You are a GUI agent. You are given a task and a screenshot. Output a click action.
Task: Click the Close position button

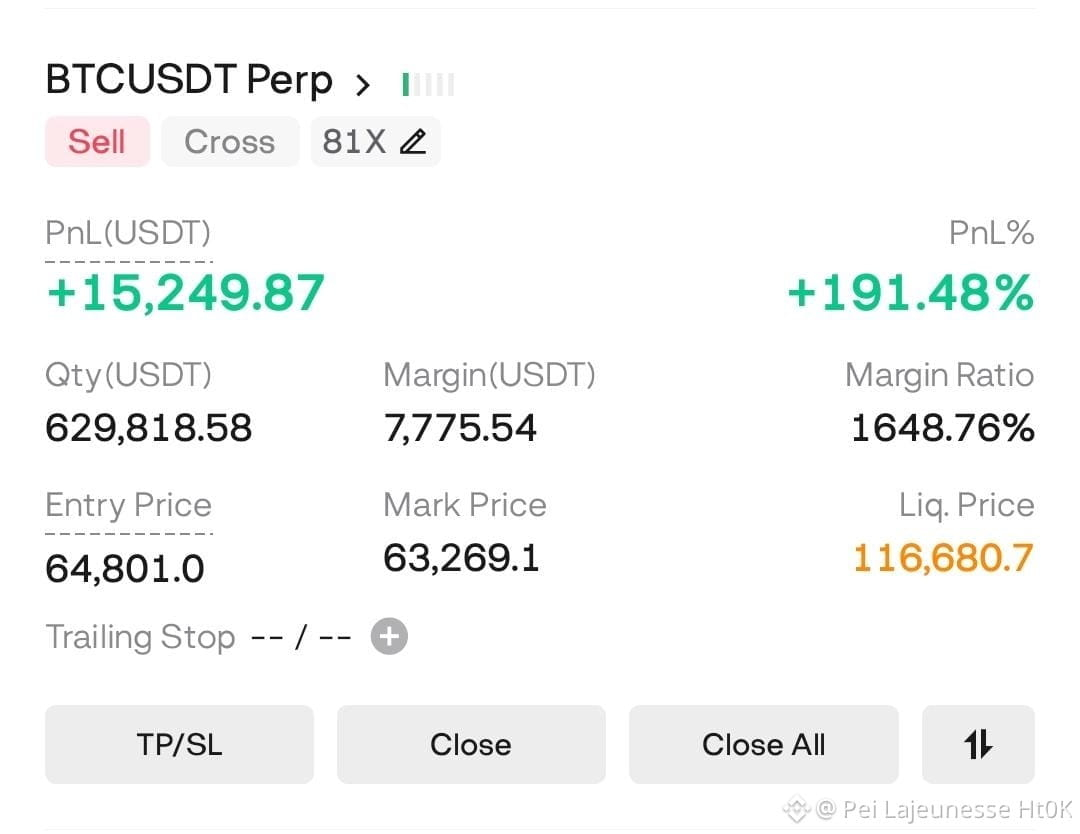point(471,744)
